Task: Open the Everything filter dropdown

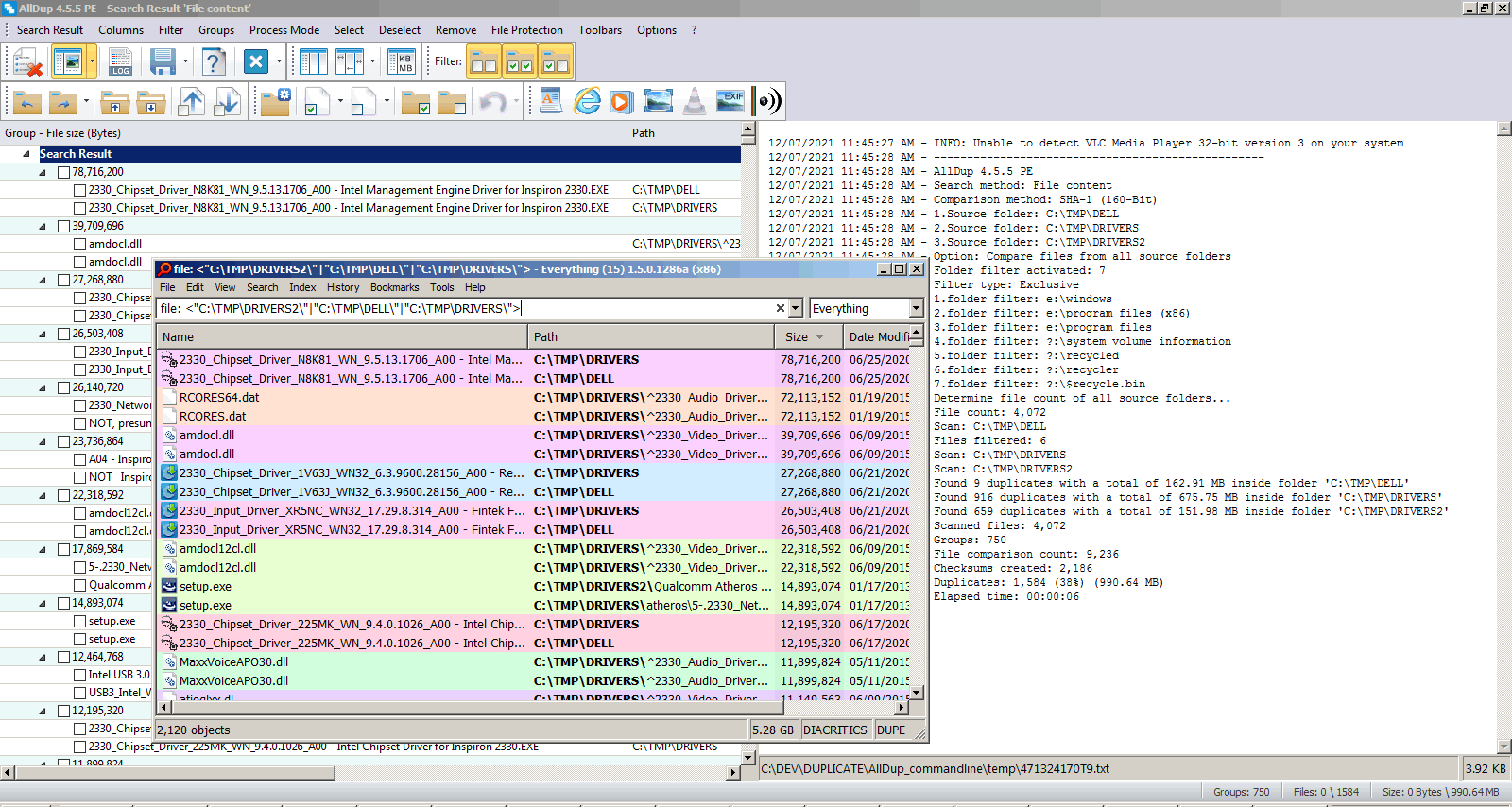Action: (x=916, y=308)
